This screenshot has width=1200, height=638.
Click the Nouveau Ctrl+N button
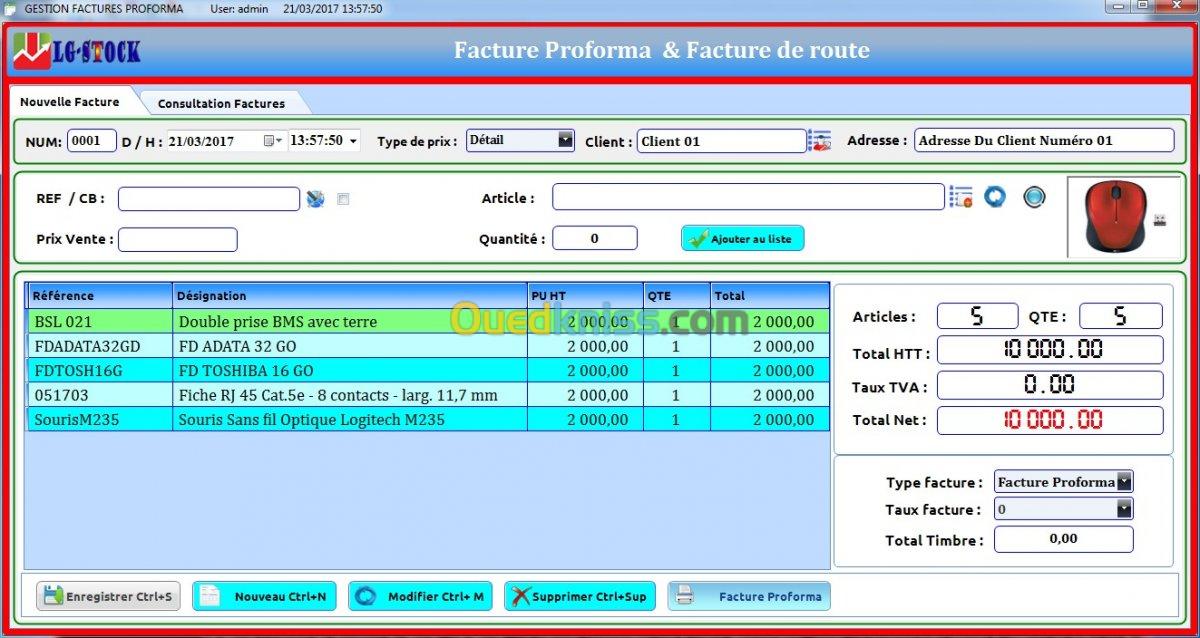265,597
